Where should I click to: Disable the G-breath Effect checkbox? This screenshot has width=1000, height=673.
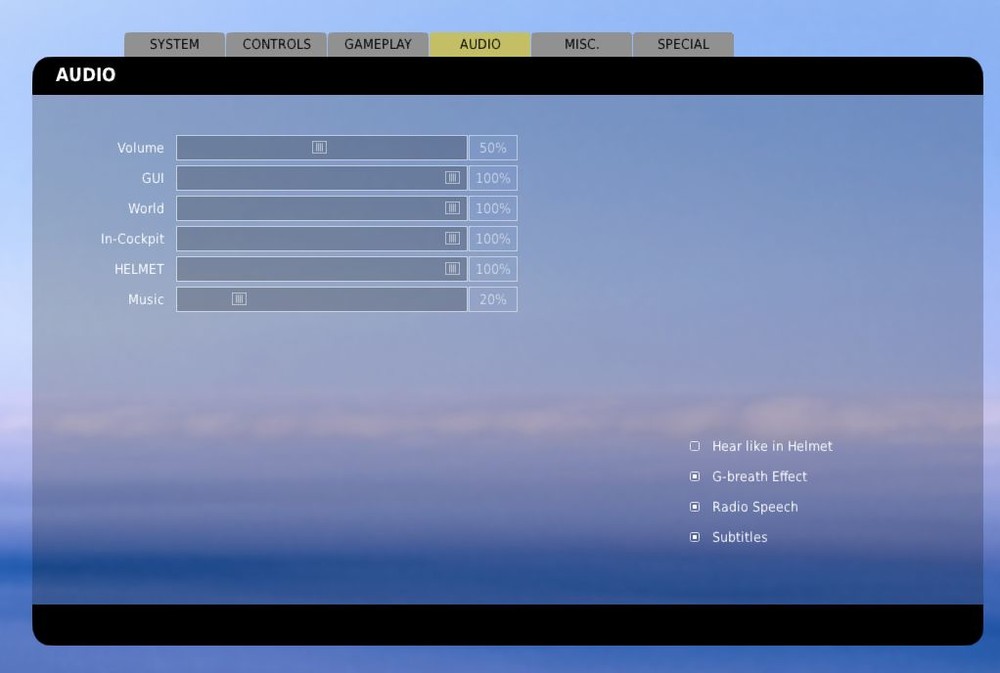pos(695,477)
